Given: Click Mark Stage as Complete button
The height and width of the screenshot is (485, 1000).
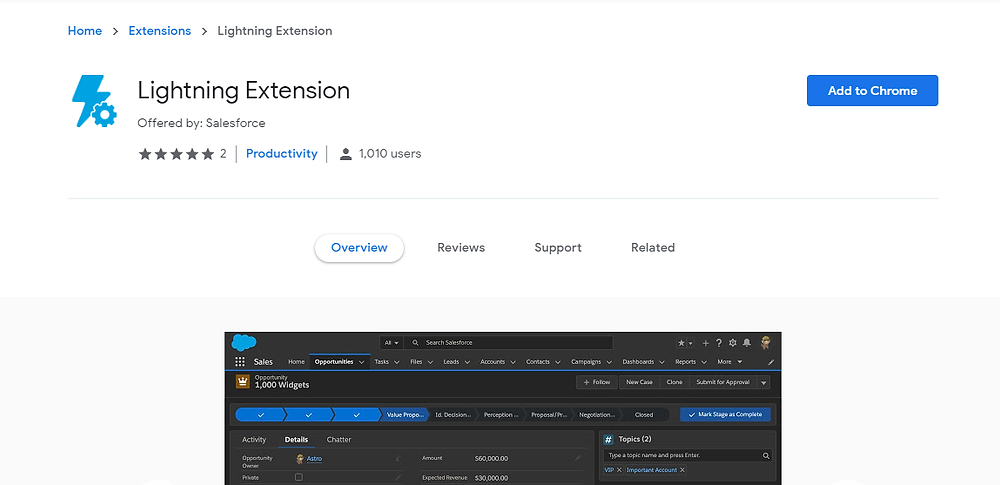Looking at the screenshot, I should click(725, 414).
